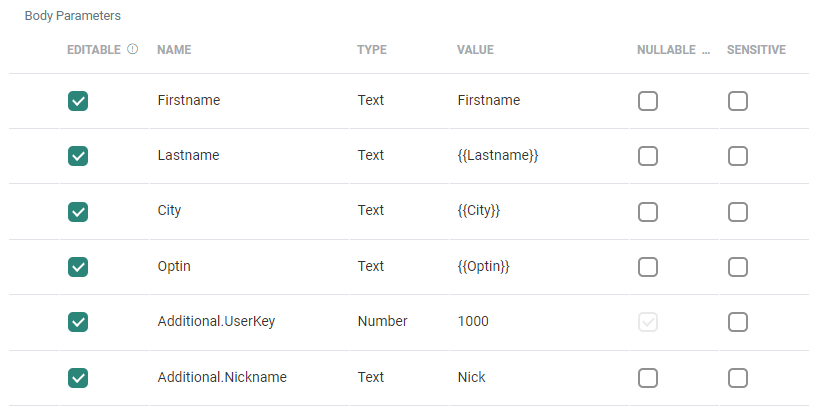The width and height of the screenshot is (823, 419).
Task: Click the Type column header
Action: (x=372, y=49)
